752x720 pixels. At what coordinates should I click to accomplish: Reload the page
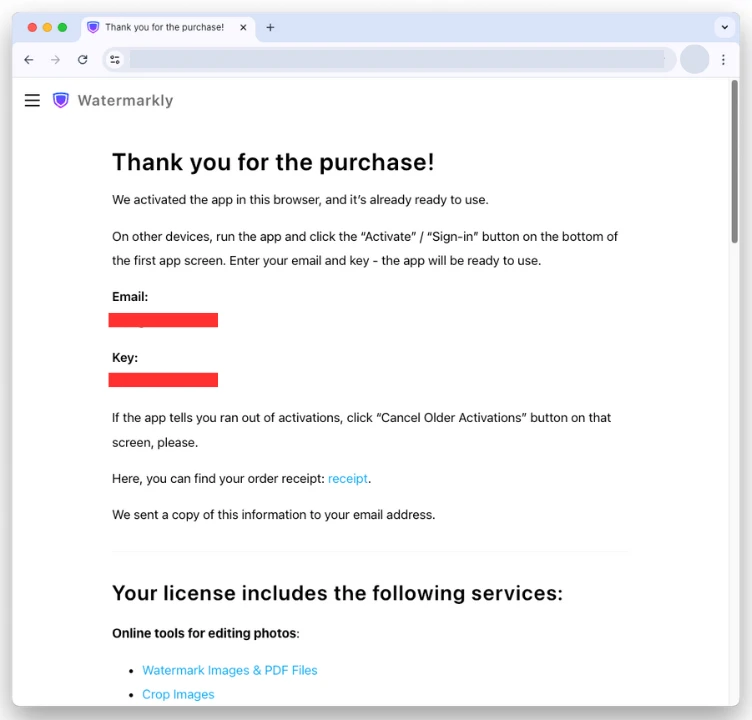(83, 60)
